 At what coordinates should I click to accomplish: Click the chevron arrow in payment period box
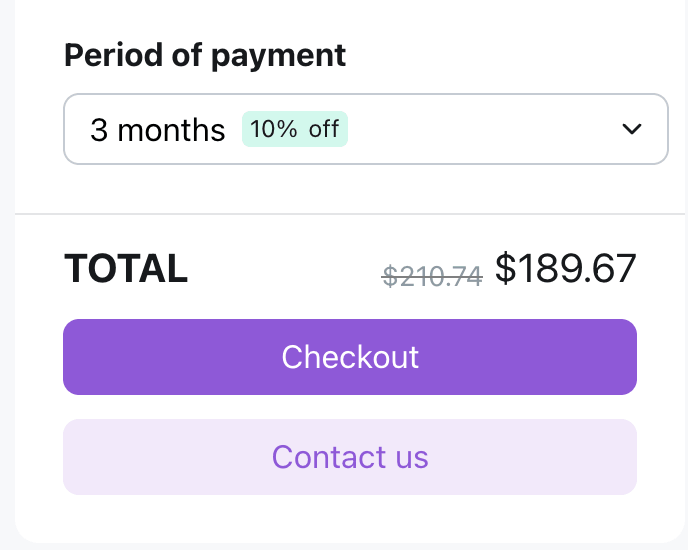pos(630,129)
